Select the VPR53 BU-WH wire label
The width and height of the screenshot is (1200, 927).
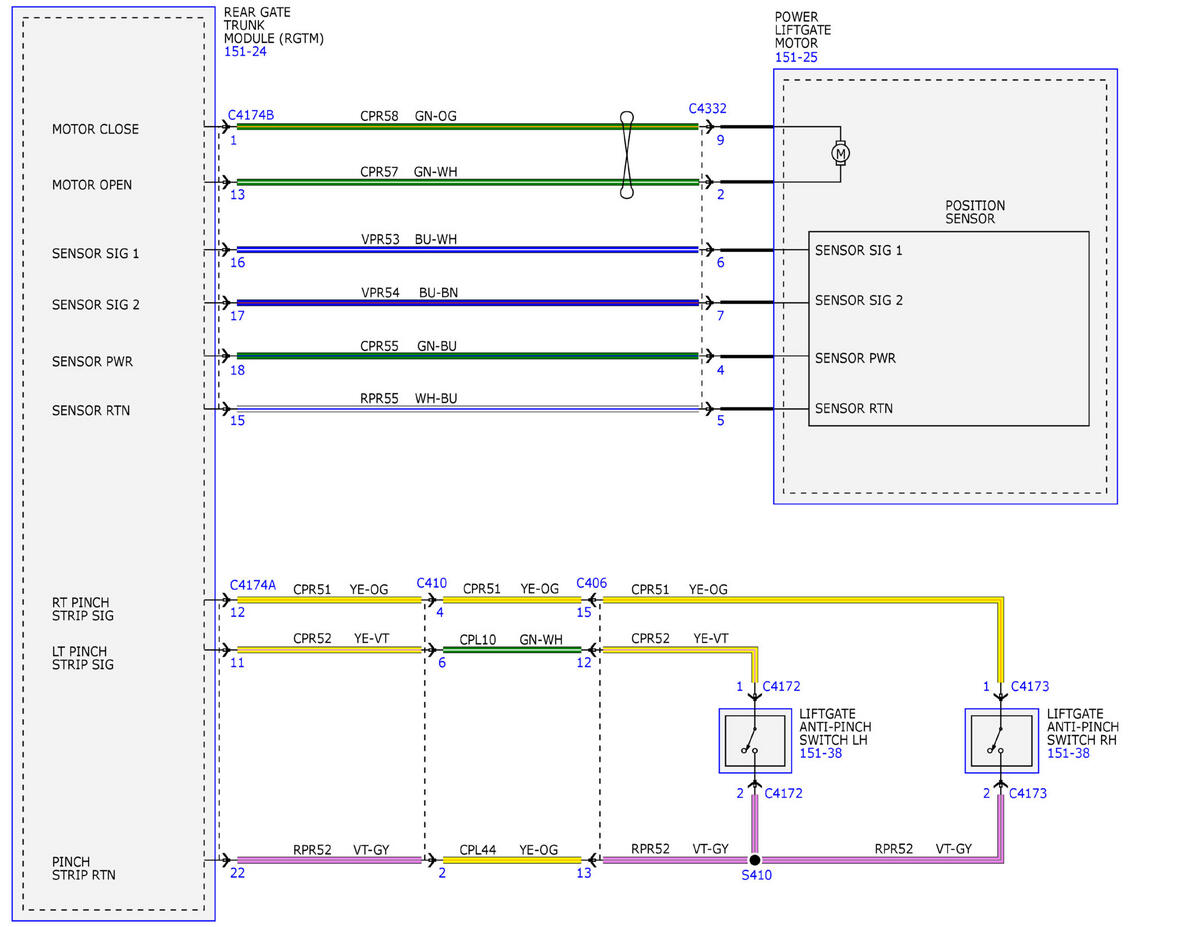(x=409, y=240)
